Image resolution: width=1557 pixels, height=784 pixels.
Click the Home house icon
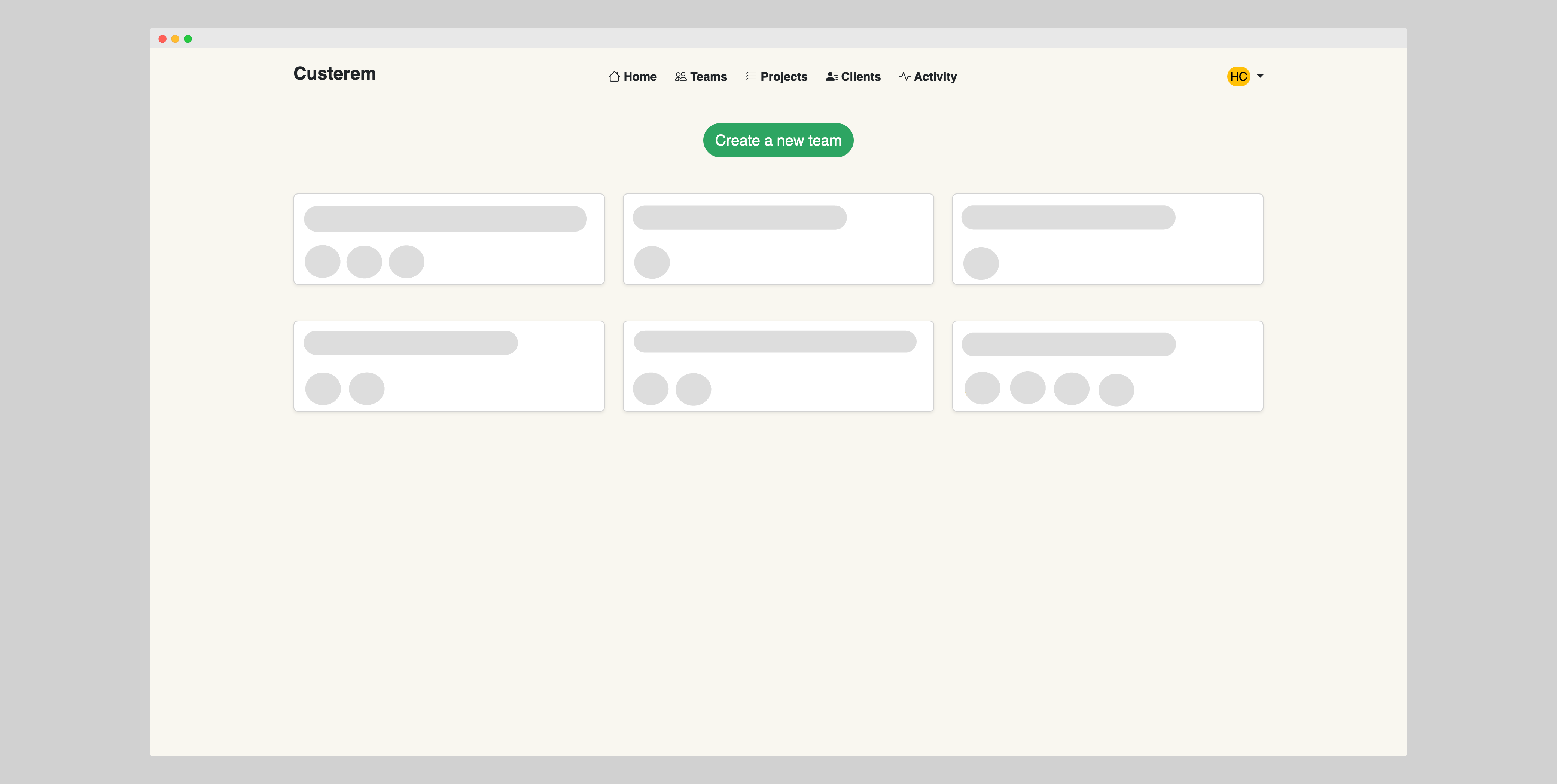click(614, 76)
